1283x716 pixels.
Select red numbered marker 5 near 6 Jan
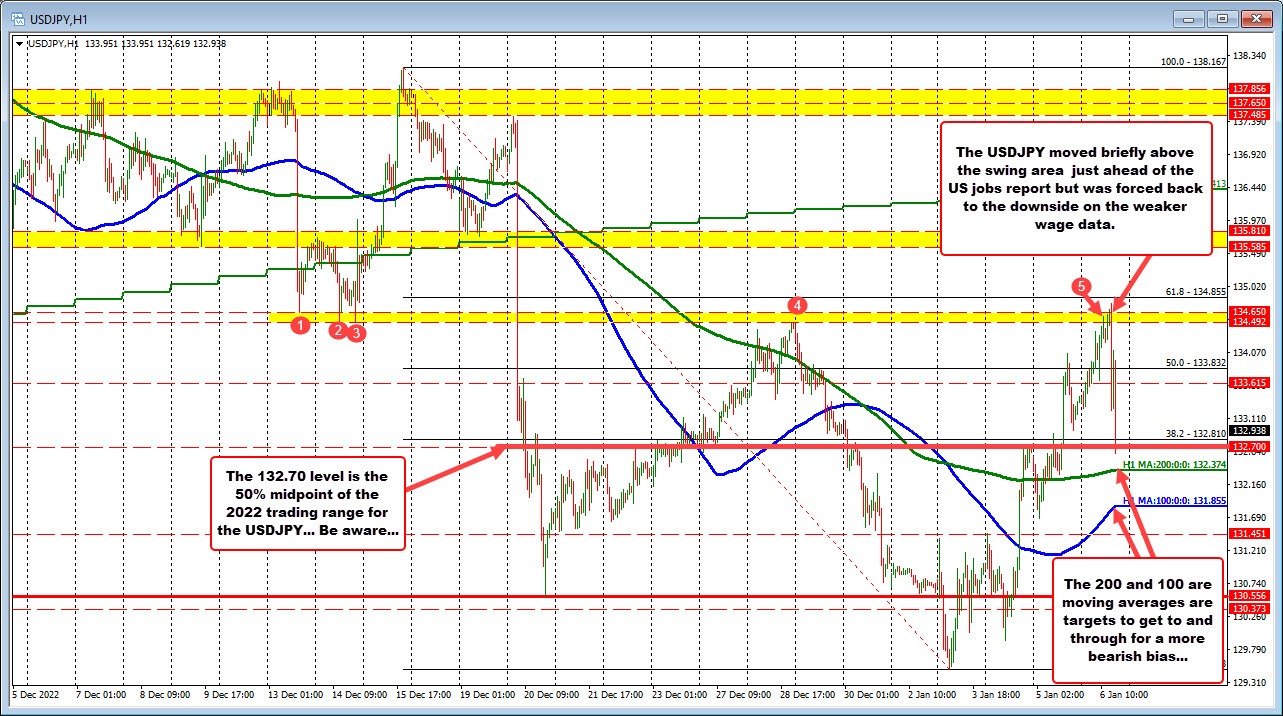click(x=1081, y=287)
